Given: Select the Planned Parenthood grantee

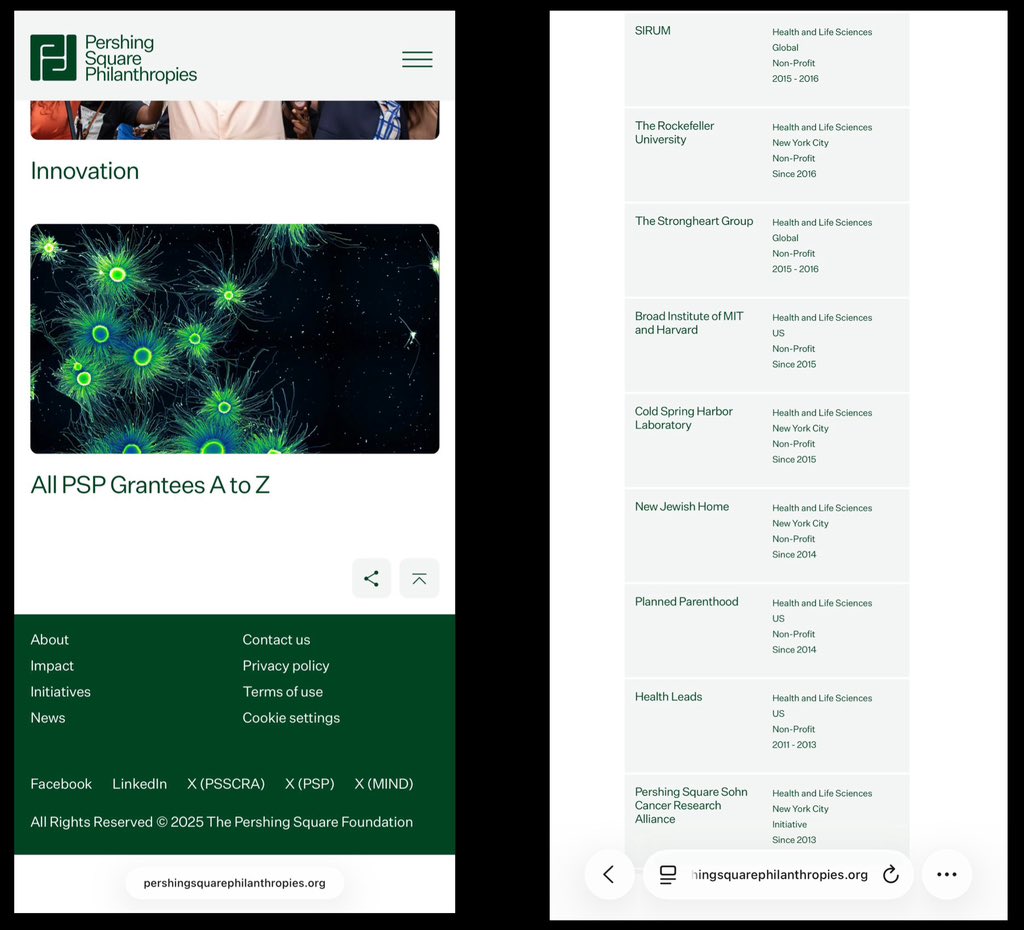Looking at the screenshot, I should coord(686,601).
